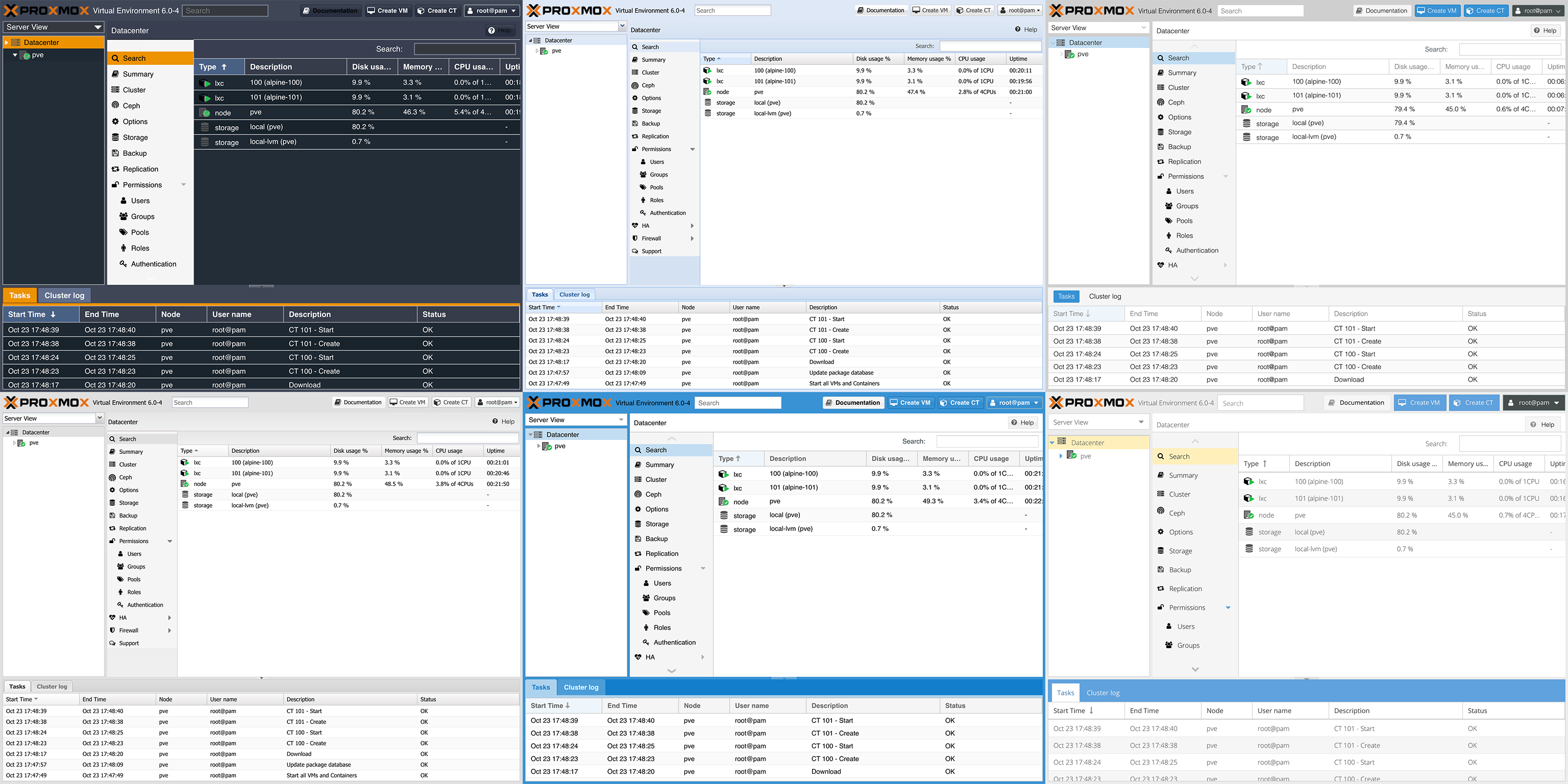The width and height of the screenshot is (1568, 784).
Task: Select the Cluster log tab
Action: click(63, 295)
